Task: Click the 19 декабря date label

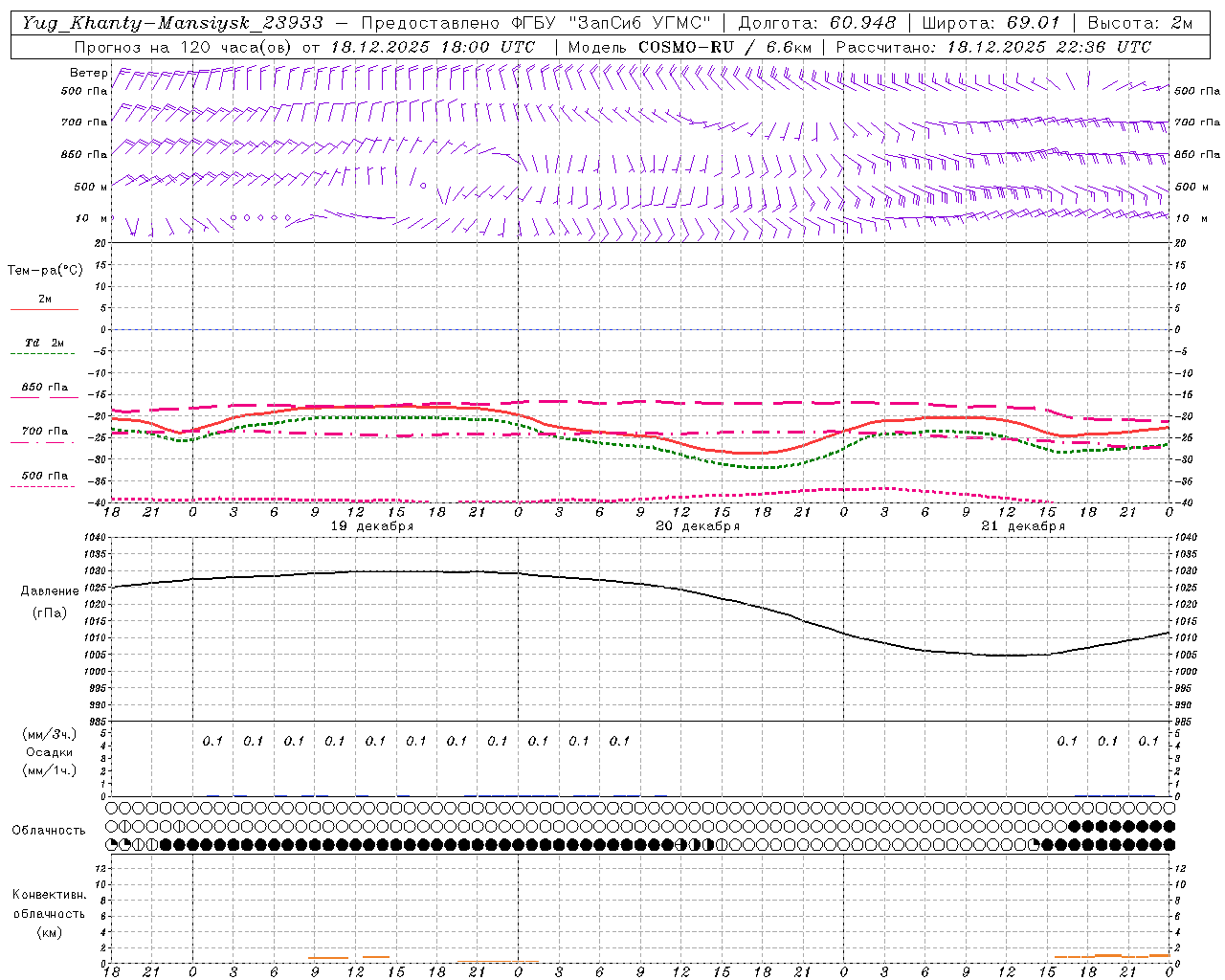Action: coord(372,526)
